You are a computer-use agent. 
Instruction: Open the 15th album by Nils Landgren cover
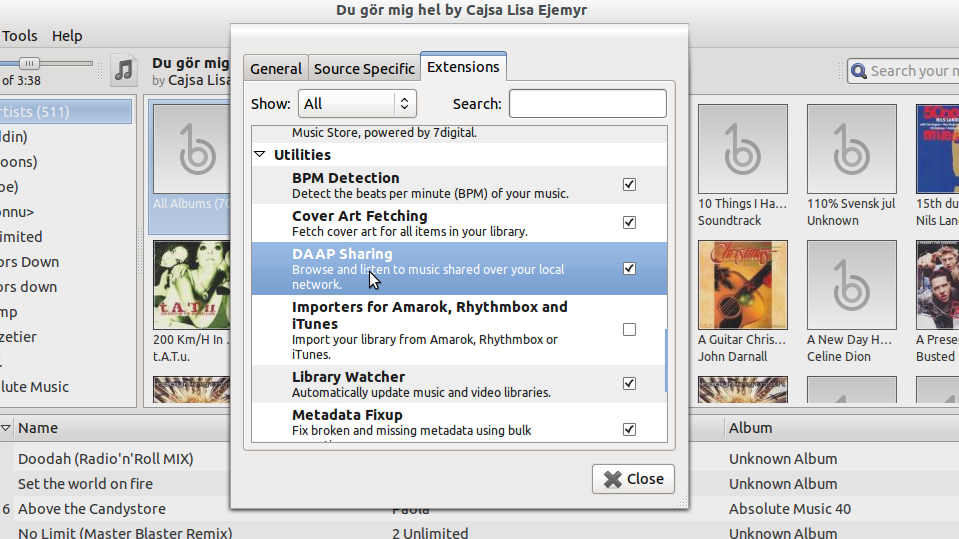pos(937,149)
